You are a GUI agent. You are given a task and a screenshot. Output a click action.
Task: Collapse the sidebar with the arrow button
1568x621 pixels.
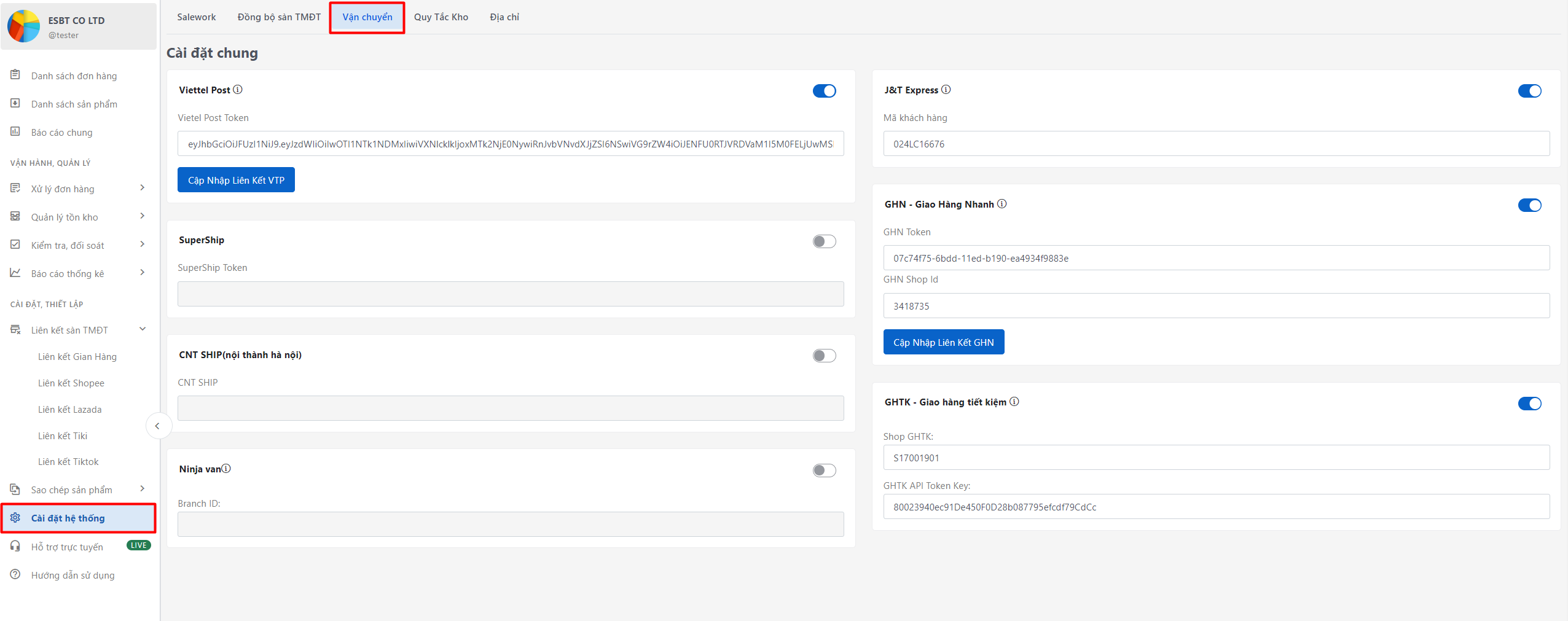tap(157, 426)
